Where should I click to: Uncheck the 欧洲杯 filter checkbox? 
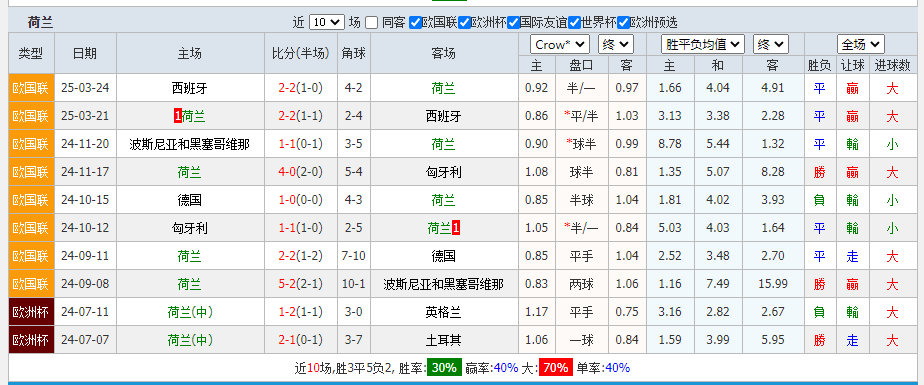tap(464, 22)
